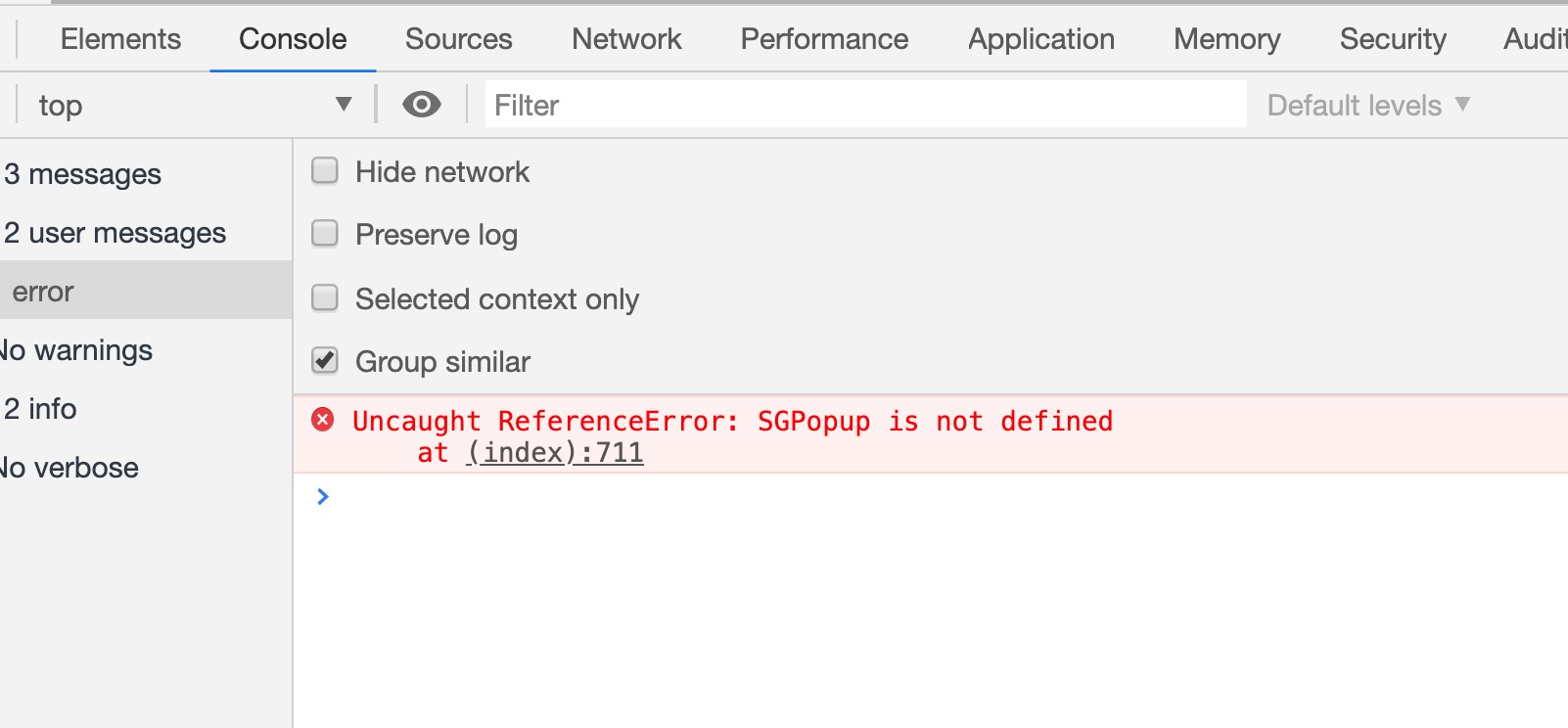
Task: Click the red error icon in console
Action: pos(323,420)
